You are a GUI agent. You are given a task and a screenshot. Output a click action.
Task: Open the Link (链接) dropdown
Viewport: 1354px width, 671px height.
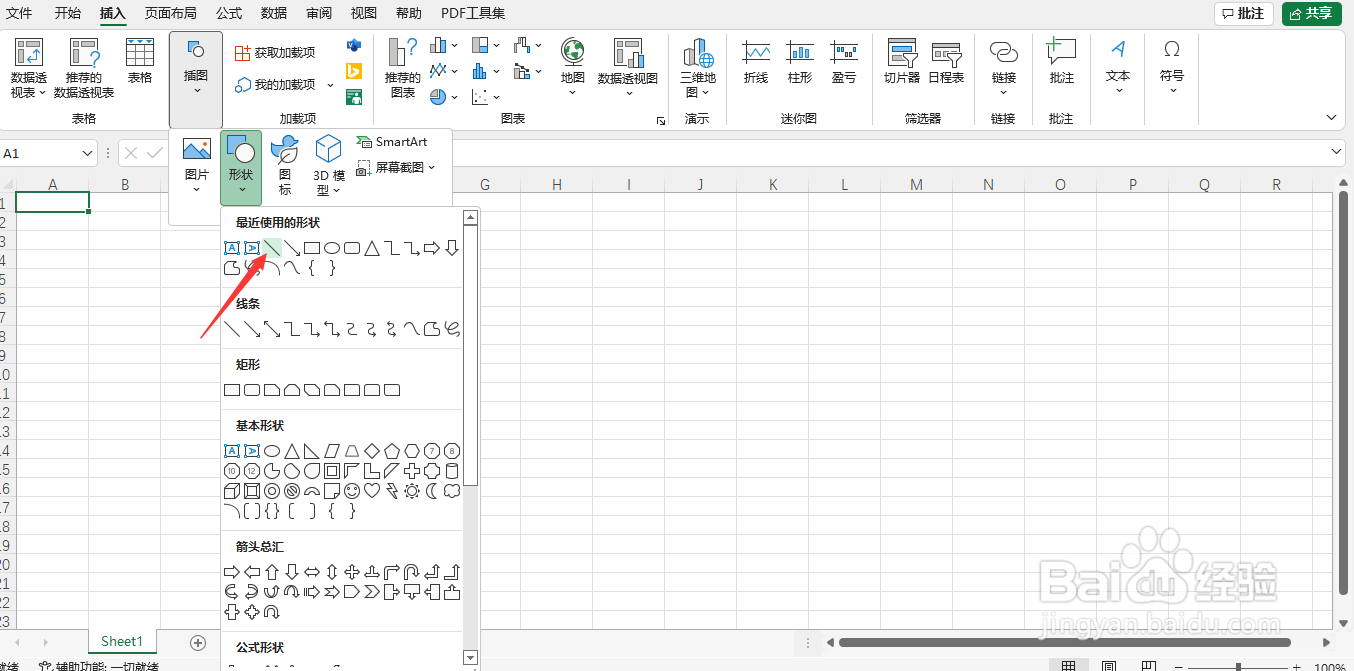(x=1004, y=69)
